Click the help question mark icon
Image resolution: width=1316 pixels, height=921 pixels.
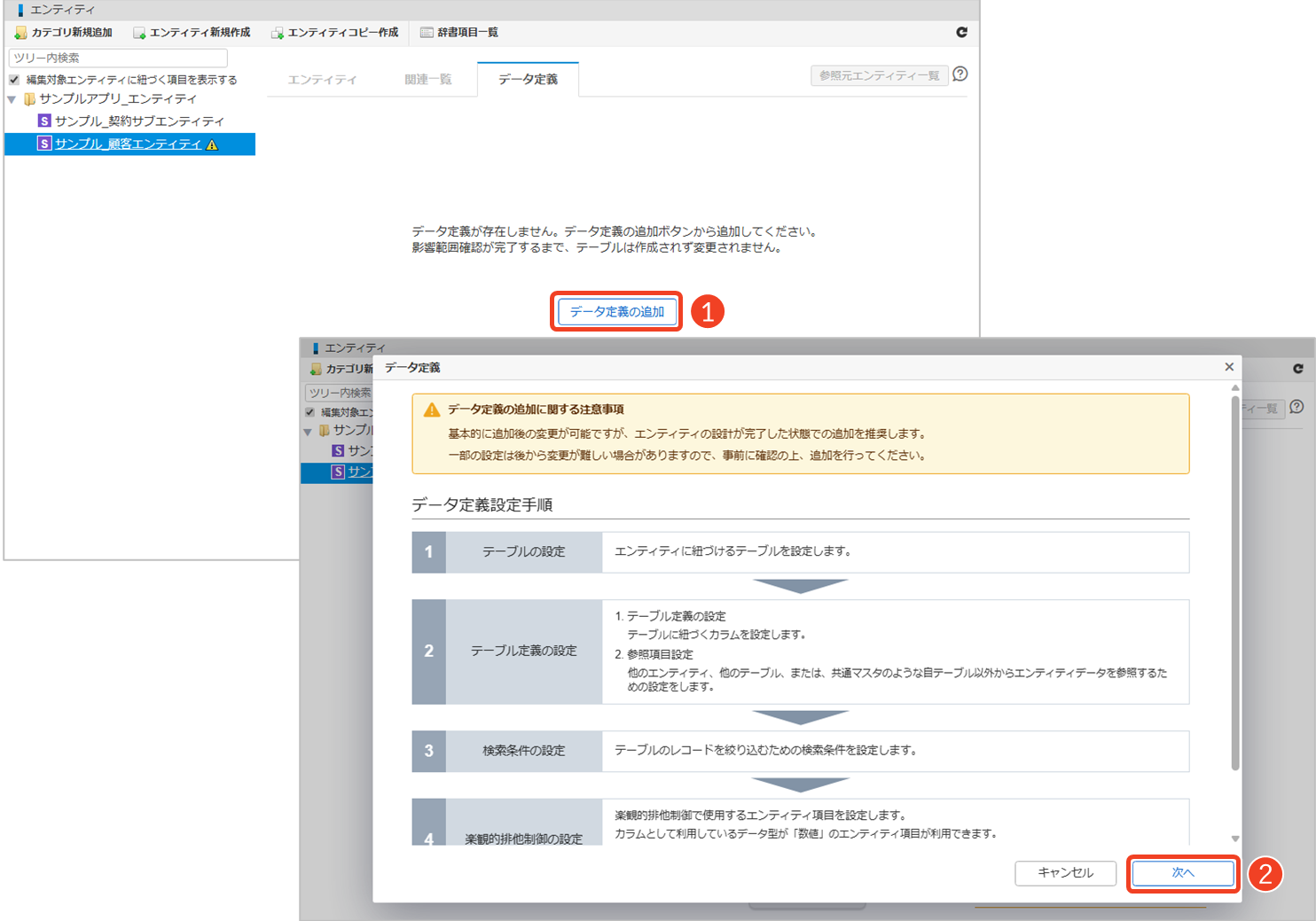[960, 74]
